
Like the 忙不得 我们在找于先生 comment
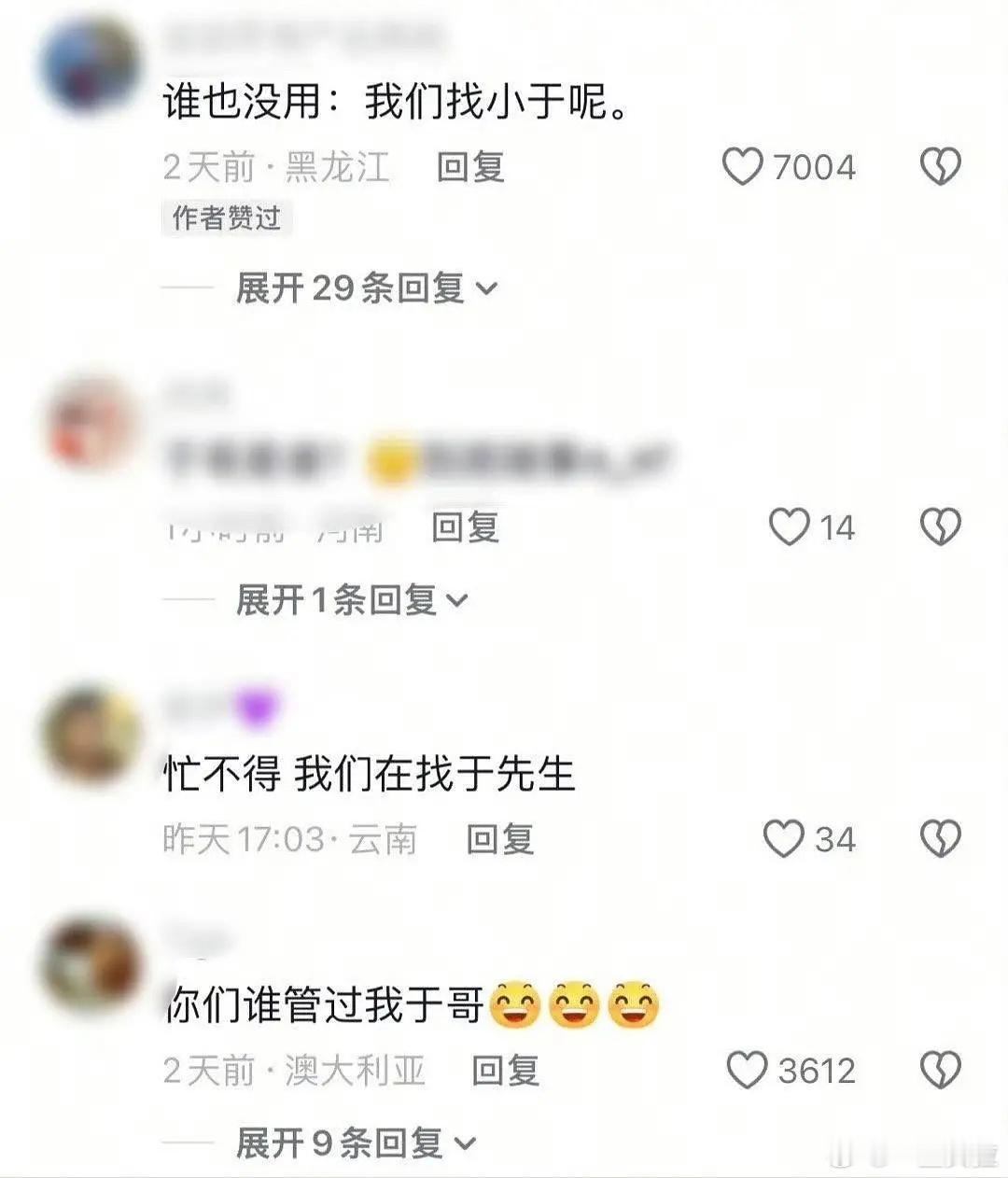(783, 838)
